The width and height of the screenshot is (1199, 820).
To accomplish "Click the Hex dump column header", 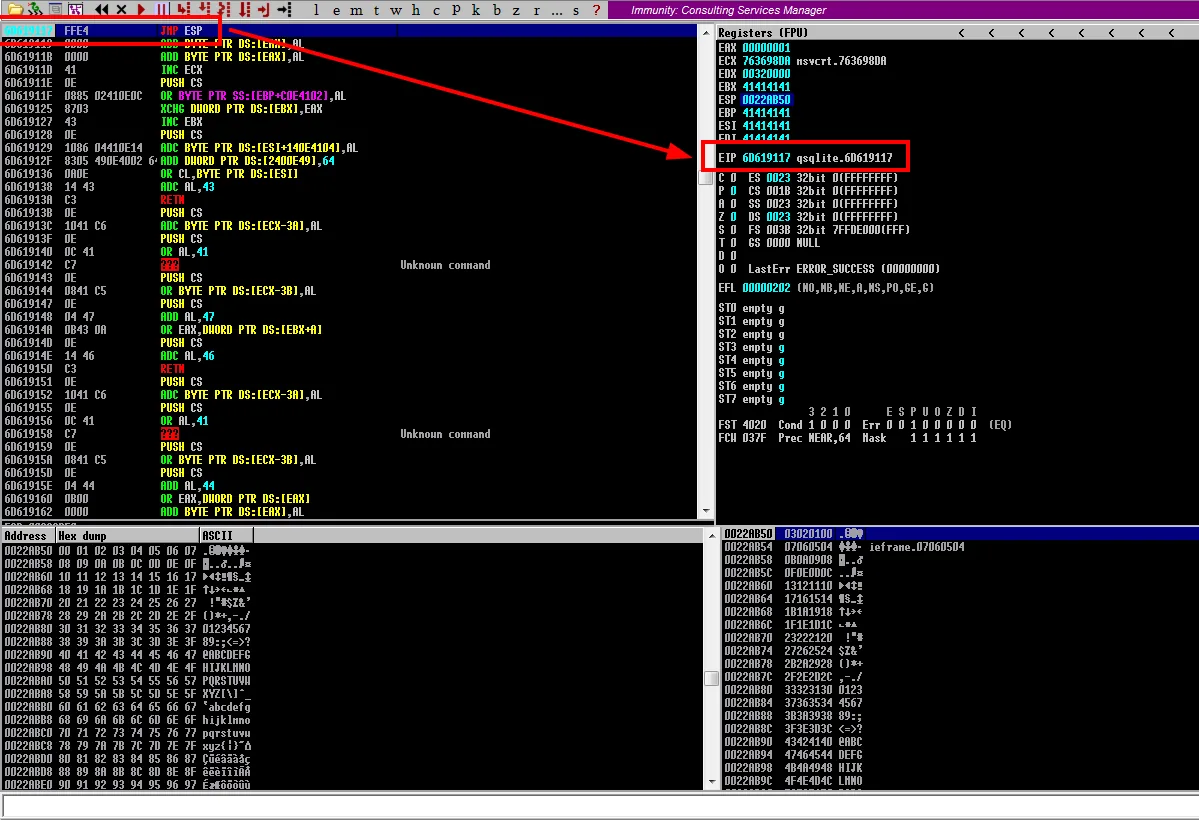I will point(127,535).
